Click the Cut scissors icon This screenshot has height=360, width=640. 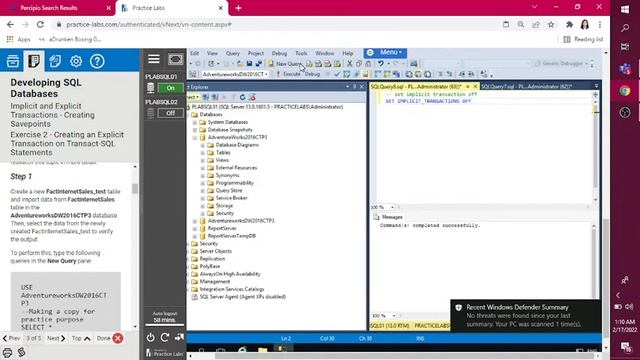(x=349, y=64)
